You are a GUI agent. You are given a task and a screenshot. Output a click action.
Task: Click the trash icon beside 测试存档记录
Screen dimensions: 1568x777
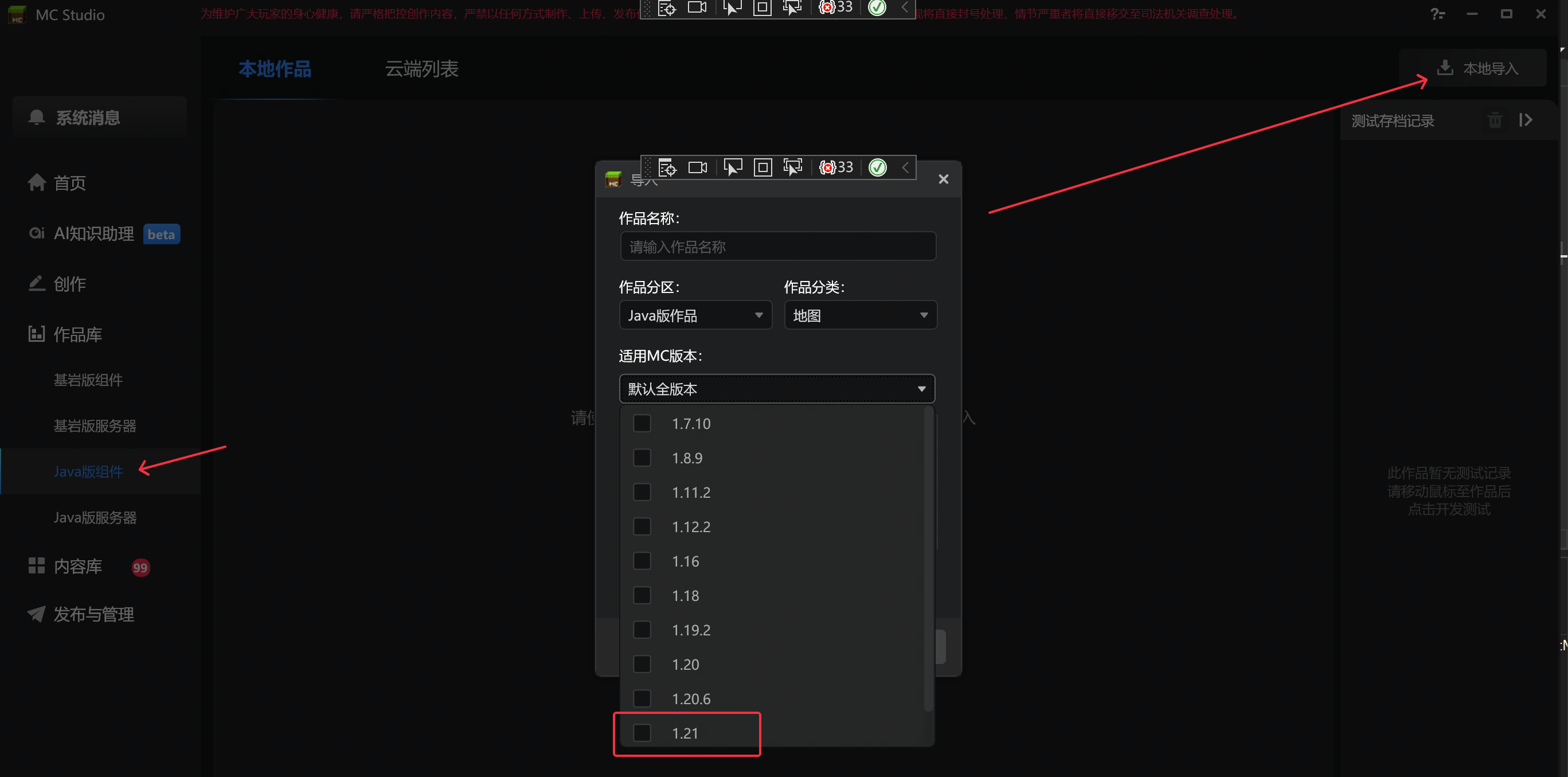[x=1495, y=120]
